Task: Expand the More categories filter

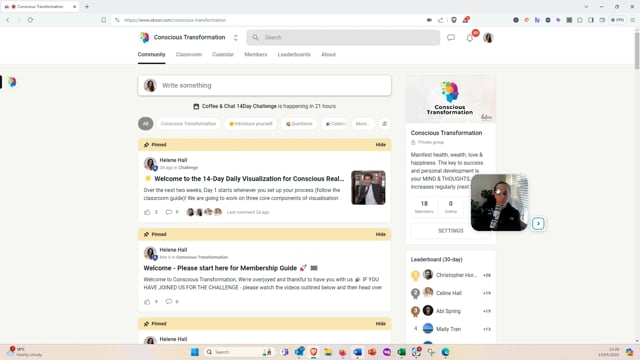Action: (x=362, y=124)
